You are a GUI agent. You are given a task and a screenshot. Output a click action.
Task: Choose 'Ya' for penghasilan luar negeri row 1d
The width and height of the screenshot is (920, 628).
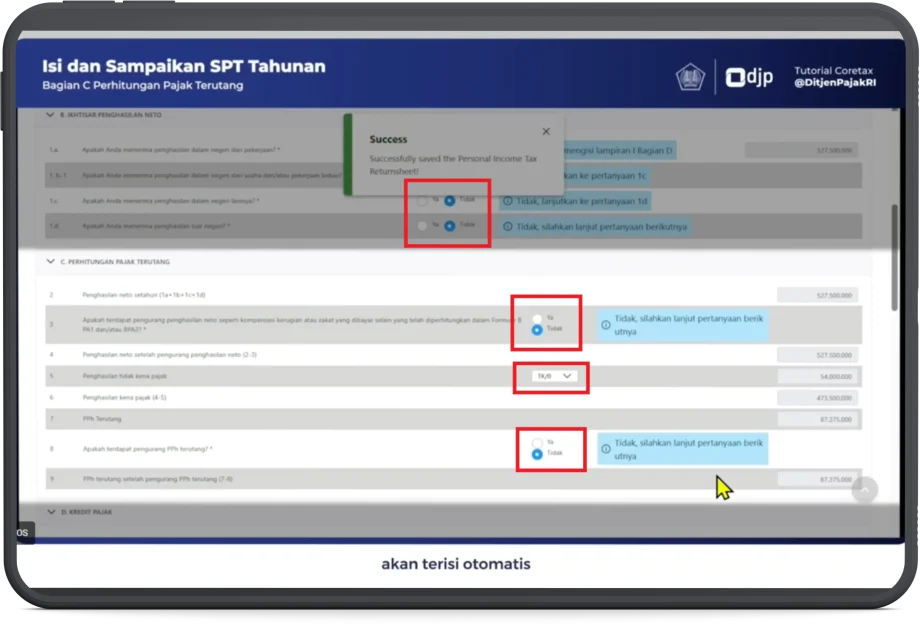pos(423,226)
